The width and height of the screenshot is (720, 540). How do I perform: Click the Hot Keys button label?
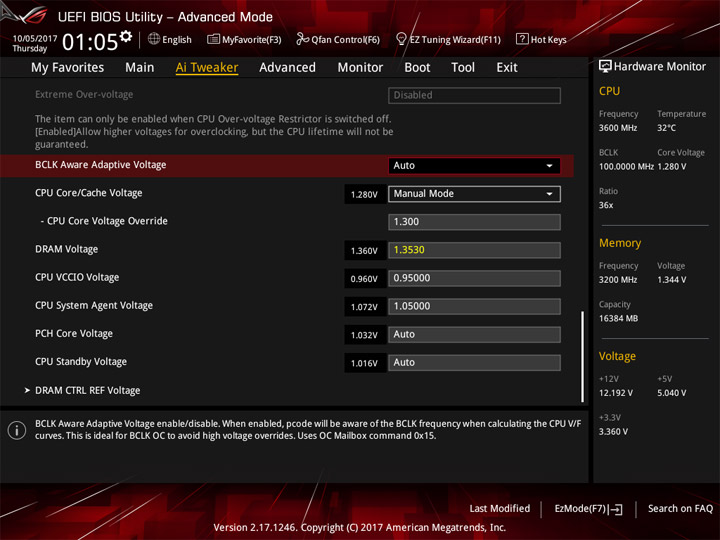(x=548, y=40)
